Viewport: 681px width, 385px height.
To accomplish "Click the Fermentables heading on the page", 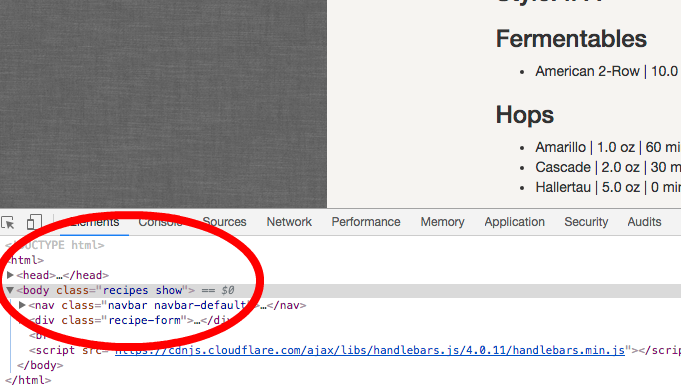I will pyautogui.click(x=571, y=39).
